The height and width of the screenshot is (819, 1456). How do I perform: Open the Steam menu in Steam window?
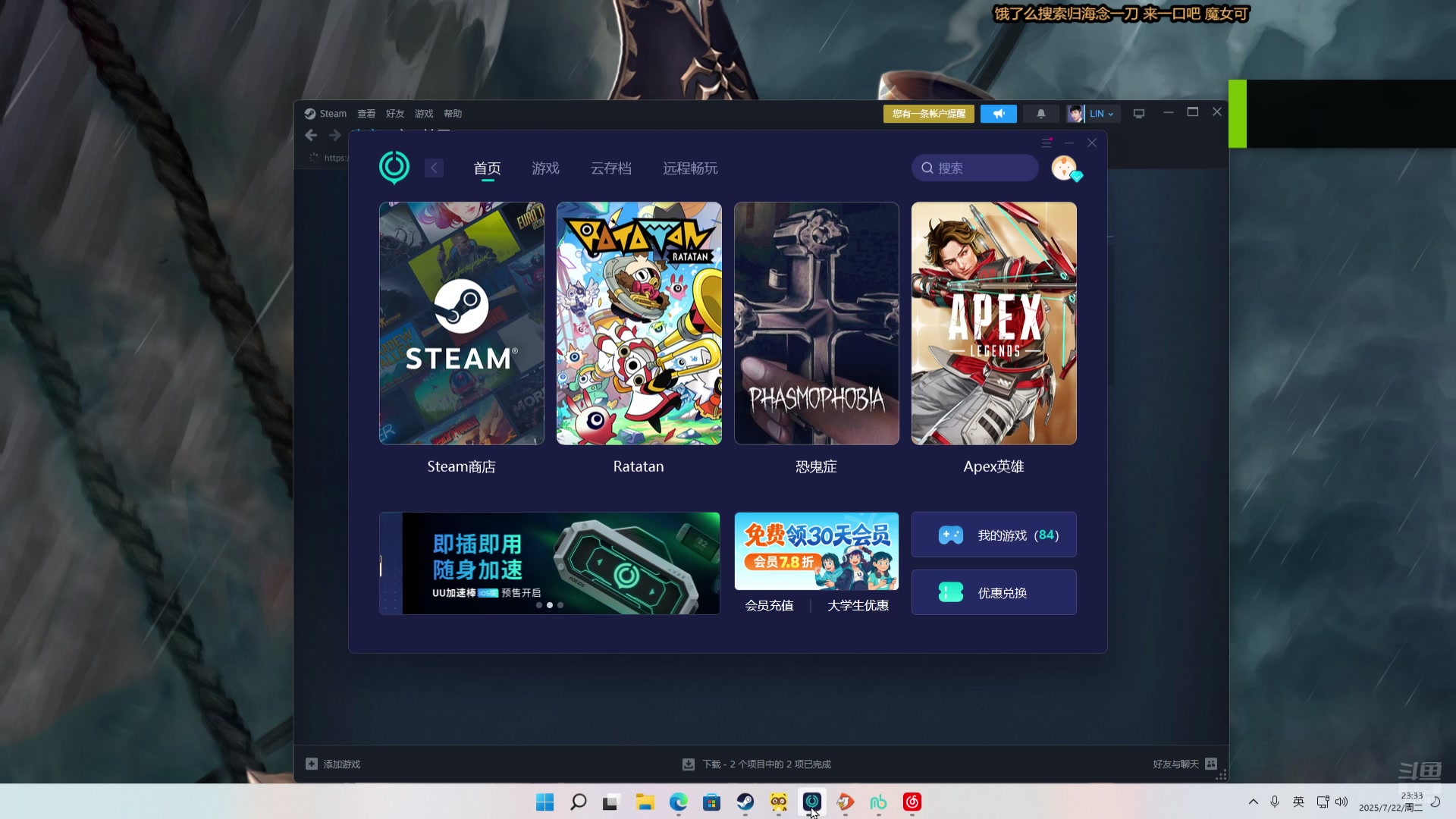[326, 114]
